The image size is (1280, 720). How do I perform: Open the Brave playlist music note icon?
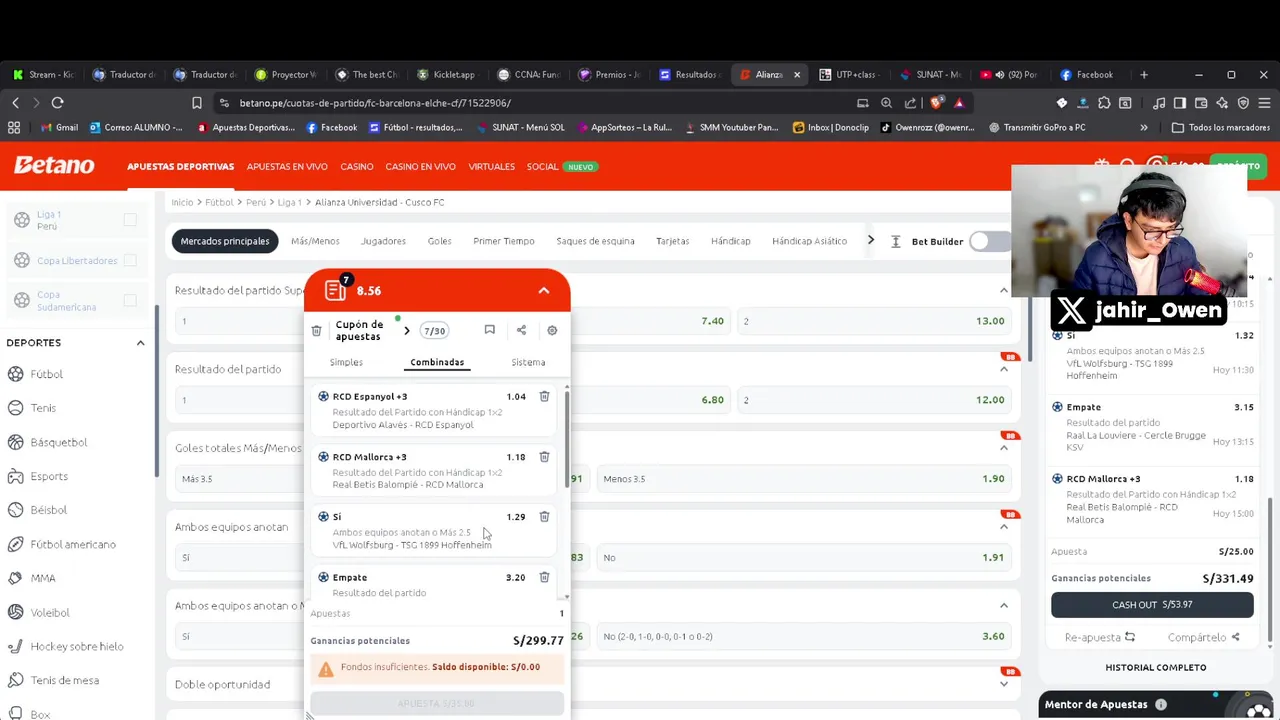(x=1159, y=103)
